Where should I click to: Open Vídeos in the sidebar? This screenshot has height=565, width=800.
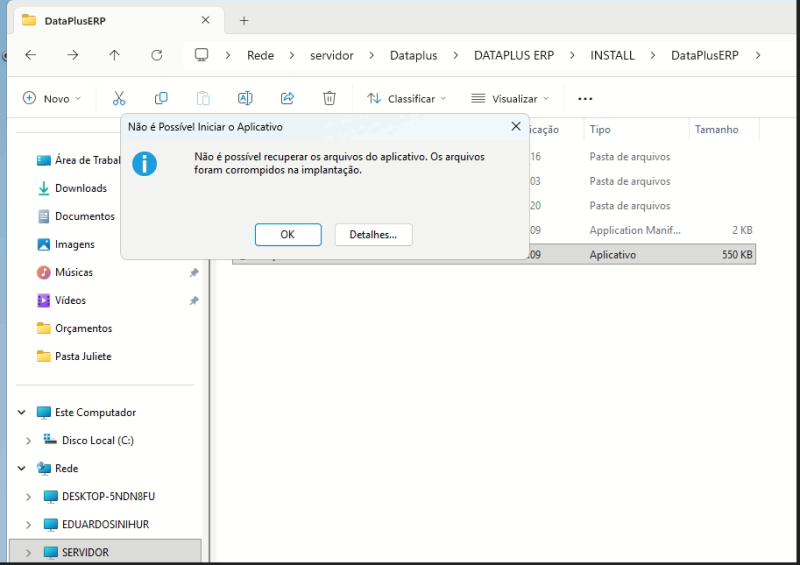pos(61,301)
